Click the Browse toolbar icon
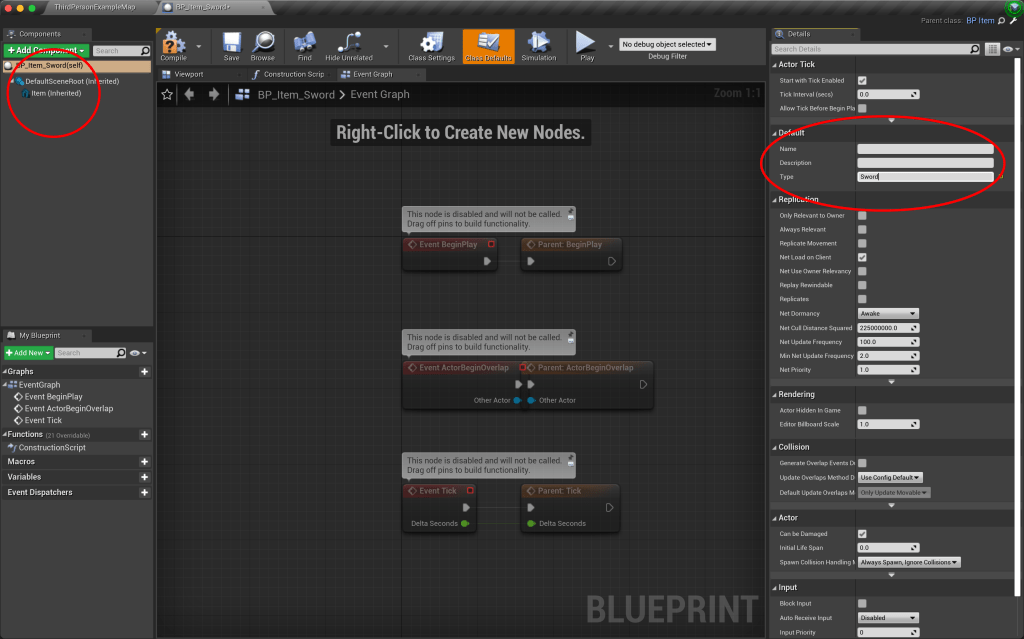1024x639 pixels. click(263, 45)
